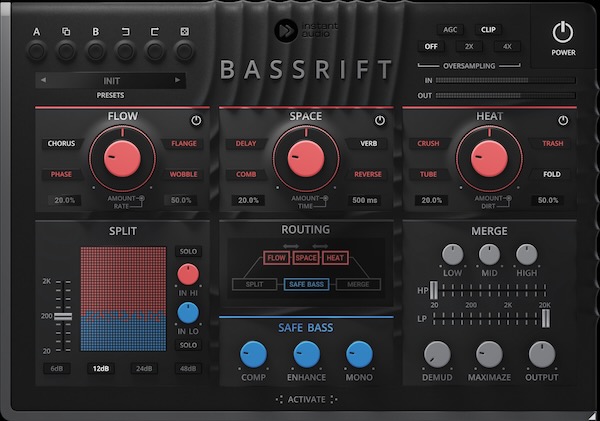Toggle the FLOW section power icon
Image resolution: width=600 pixels, height=421 pixels.
point(196,121)
